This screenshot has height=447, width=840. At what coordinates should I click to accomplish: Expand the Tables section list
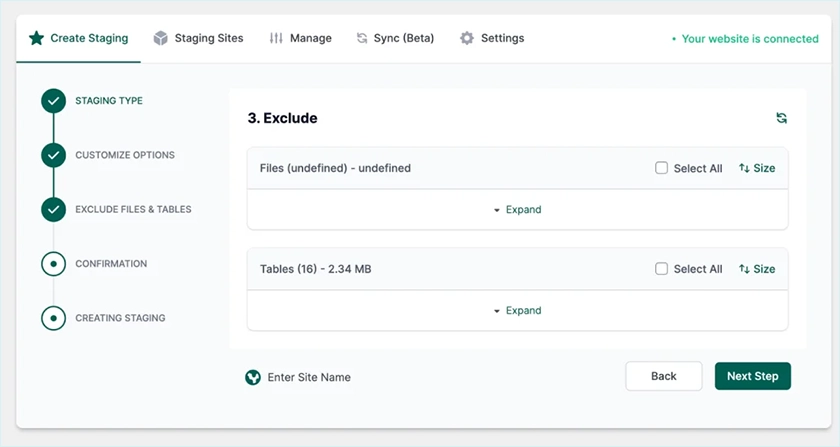[x=517, y=311]
